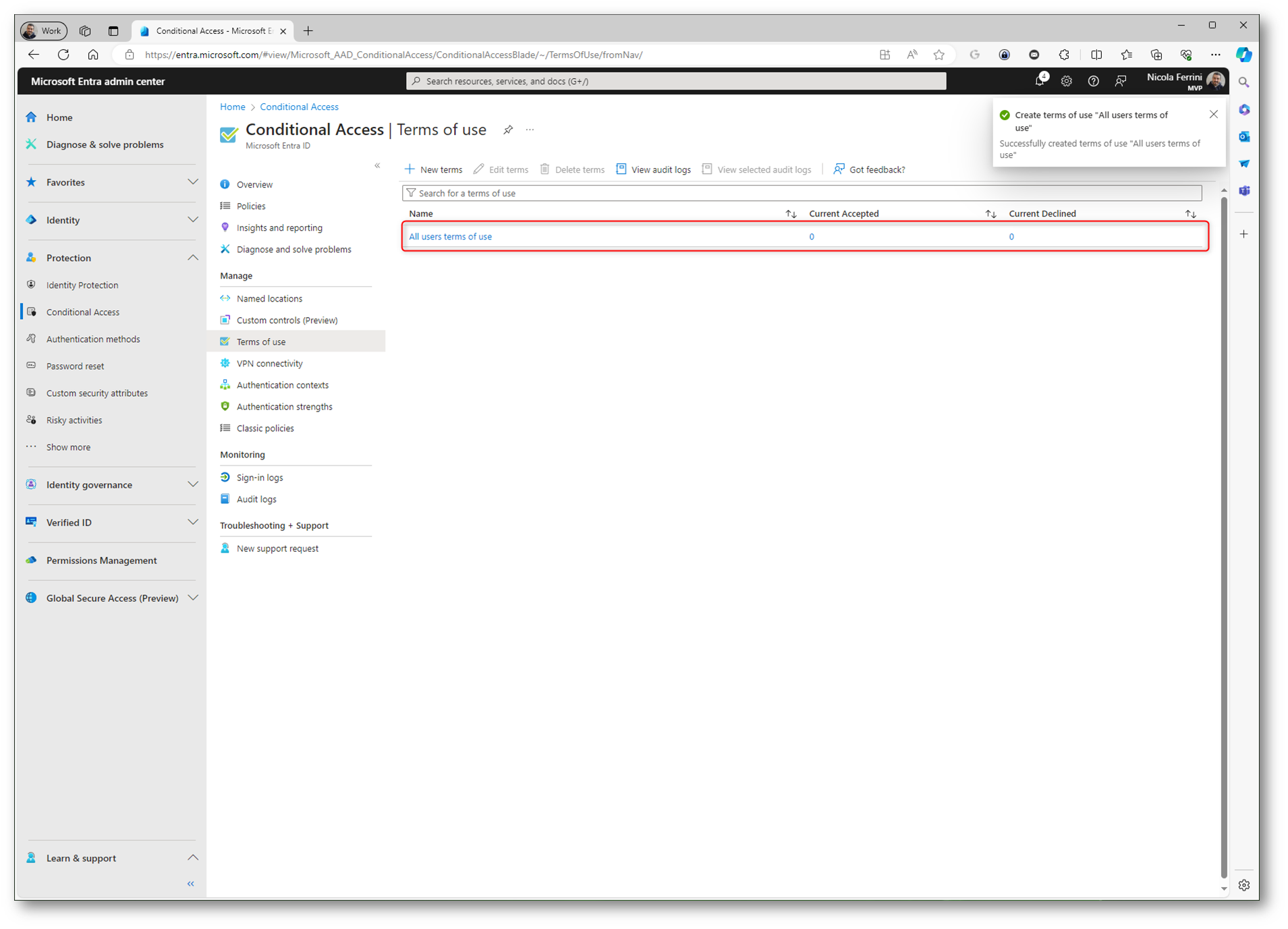The width and height of the screenshot is (1288, 929).
Task: Open Teams icon in Edge sidebar
Action: [x=1244, y=191]
